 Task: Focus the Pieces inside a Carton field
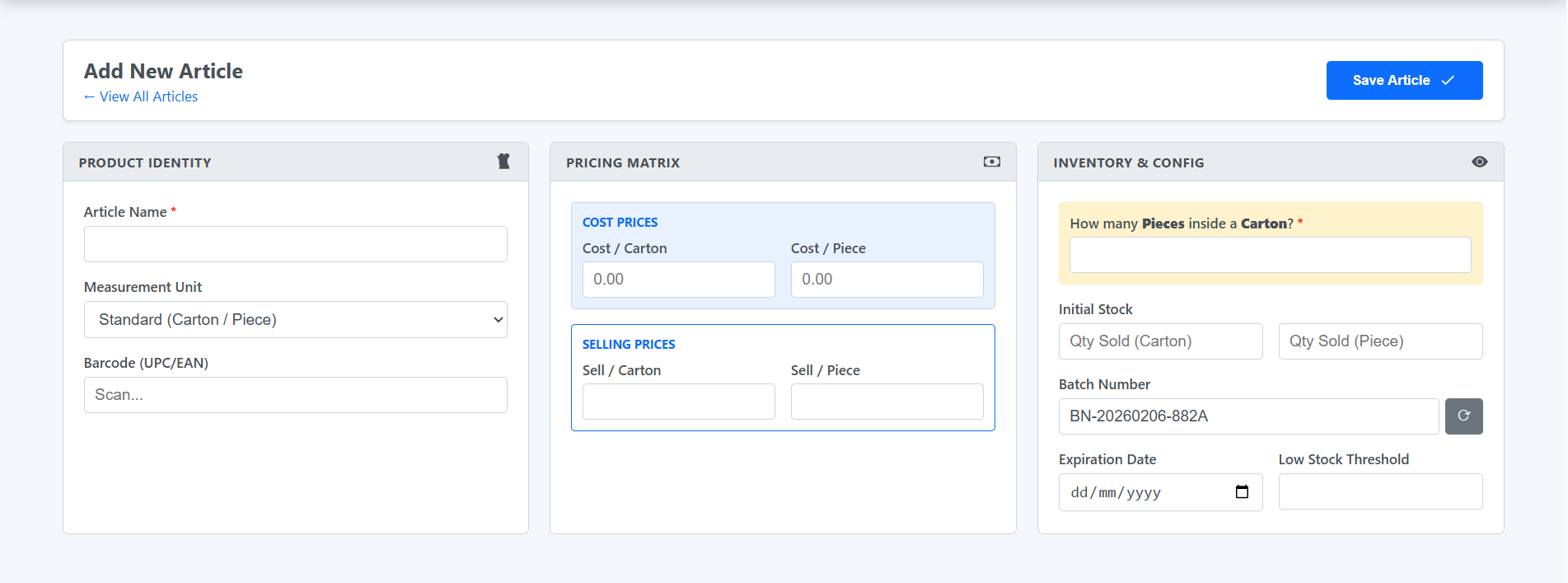coord(1271,255)
